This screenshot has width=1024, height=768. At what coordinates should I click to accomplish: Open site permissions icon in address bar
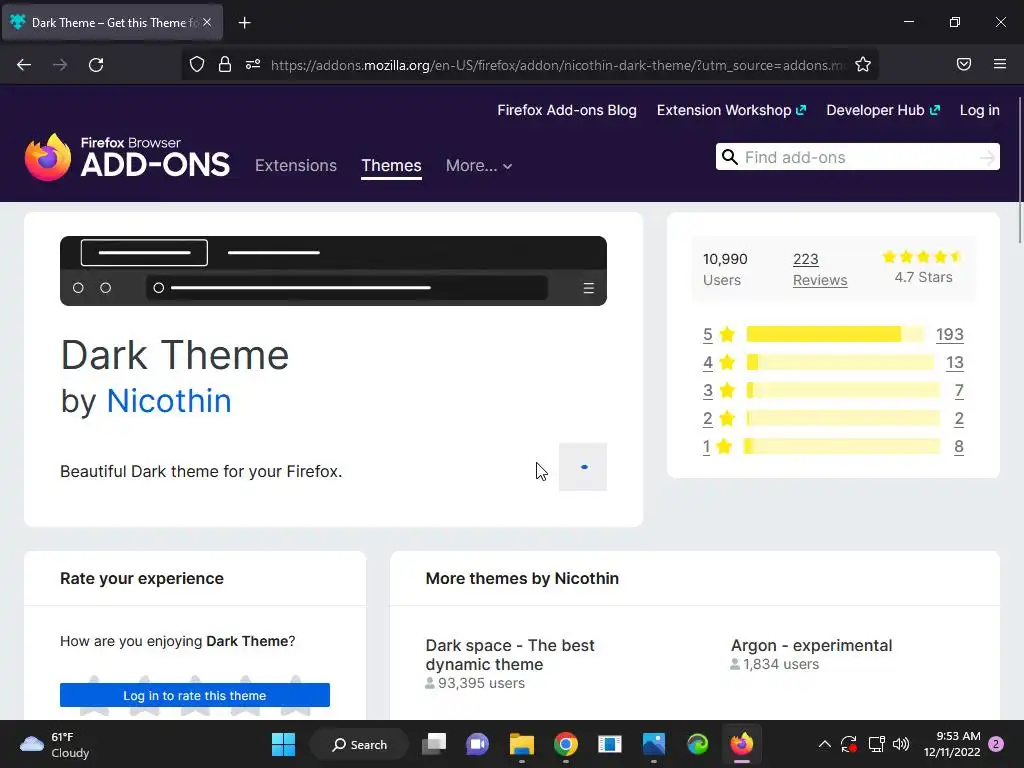253,64
